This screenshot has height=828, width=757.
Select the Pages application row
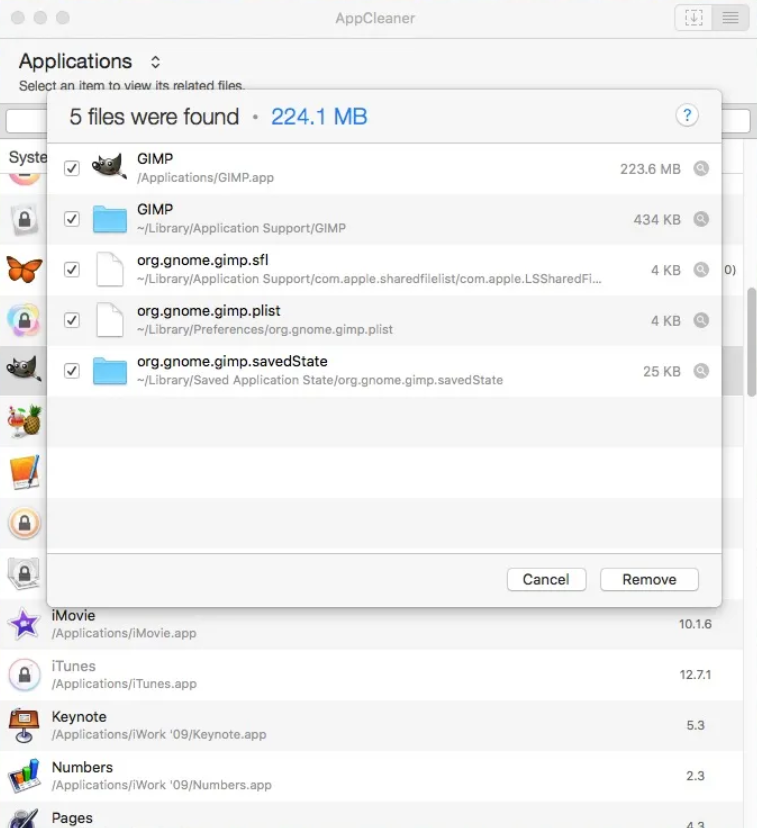pyautogui.click(x=372, y=815)
